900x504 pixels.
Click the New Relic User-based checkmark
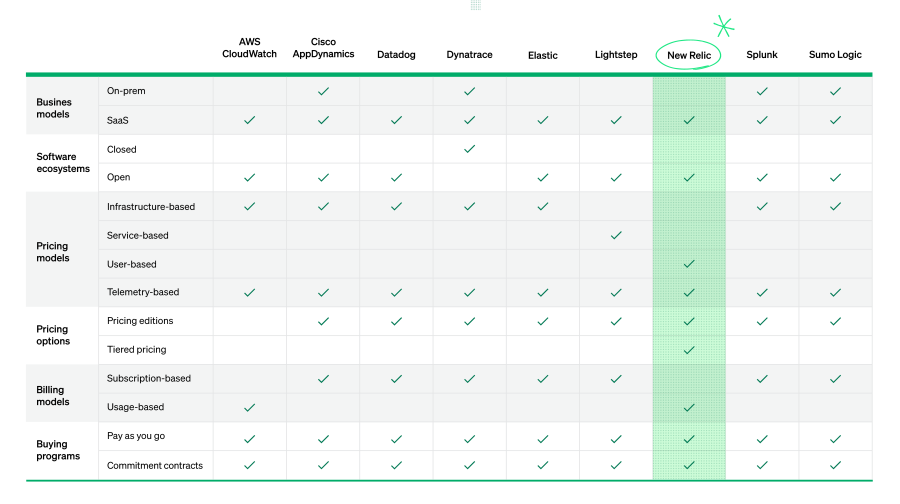[x=689, y=264]
